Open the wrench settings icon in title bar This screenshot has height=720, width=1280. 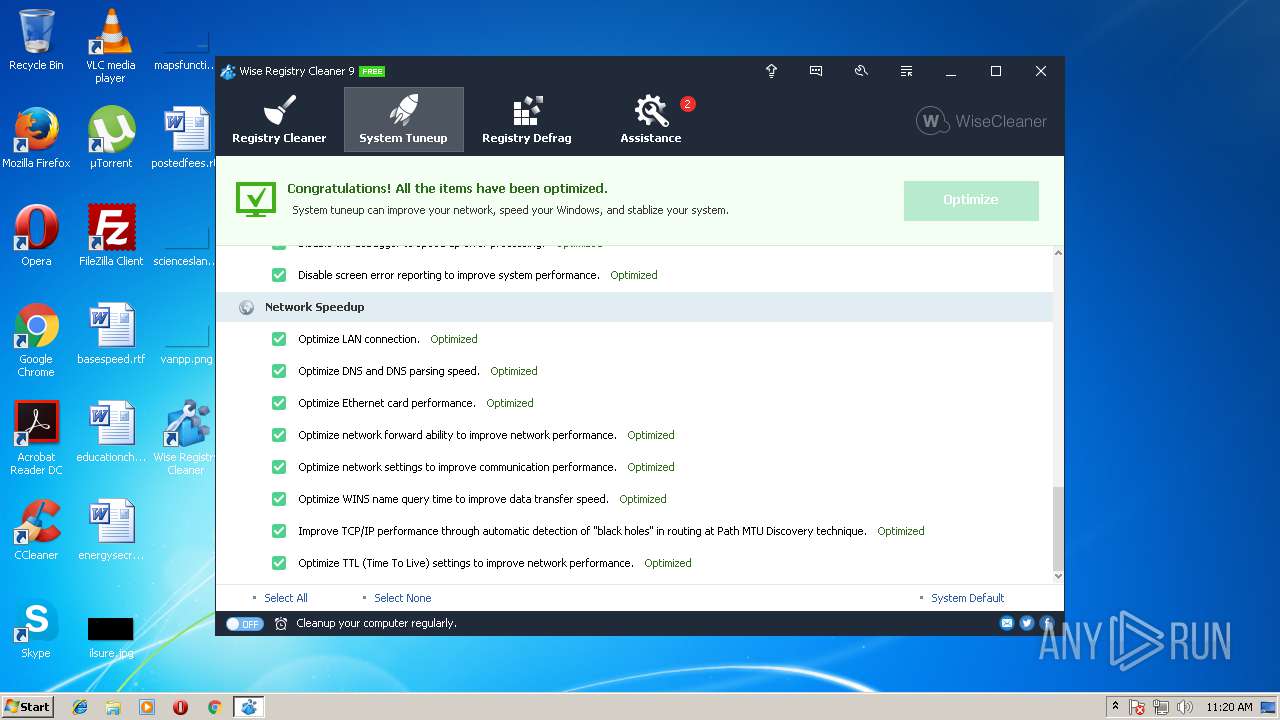[x=861, y=71]
